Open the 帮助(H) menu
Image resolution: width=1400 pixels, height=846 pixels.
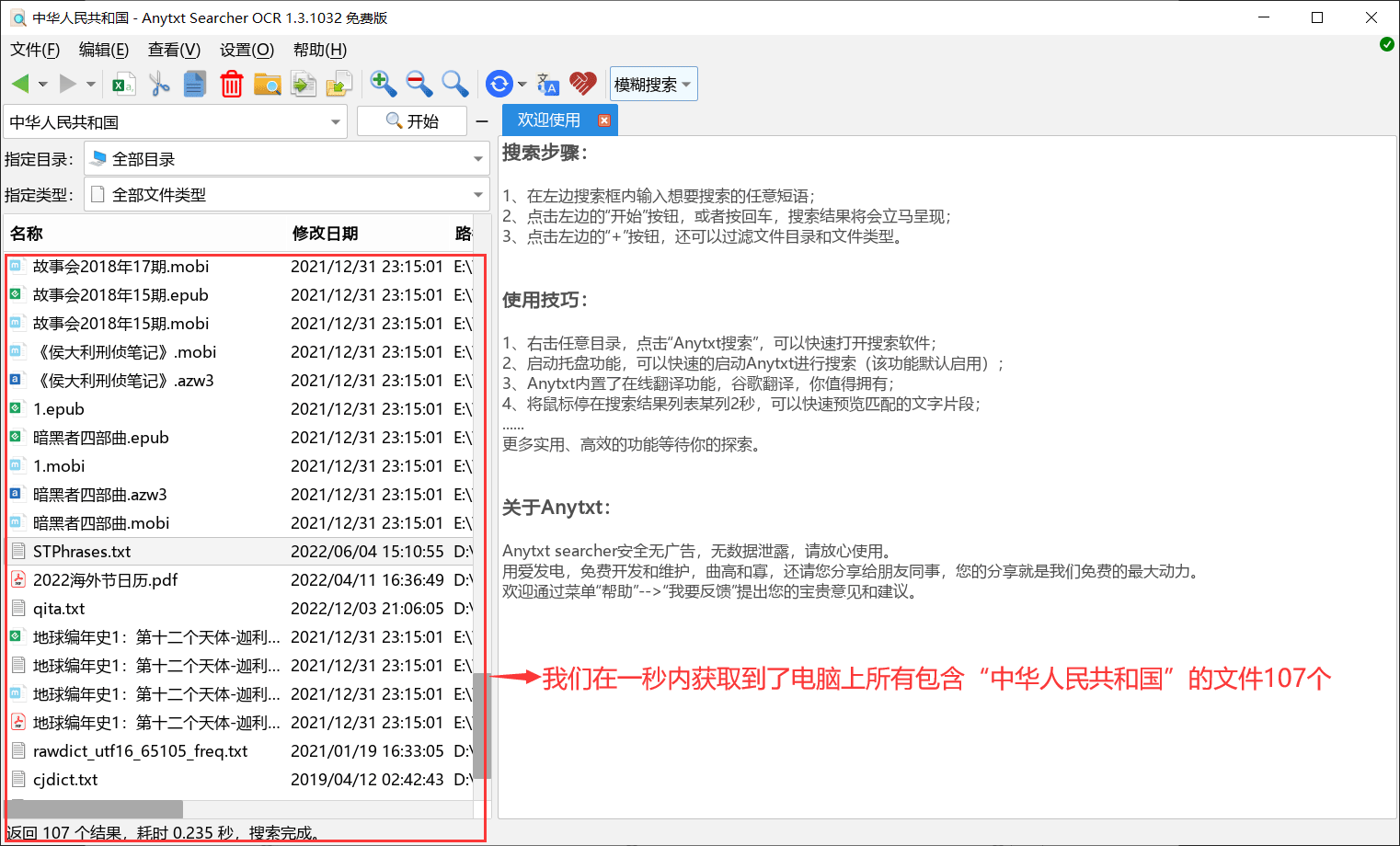tap(320, 50)
